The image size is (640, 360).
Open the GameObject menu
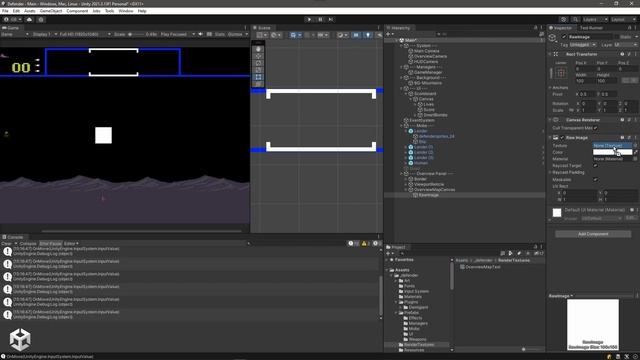tap(51, 11)
